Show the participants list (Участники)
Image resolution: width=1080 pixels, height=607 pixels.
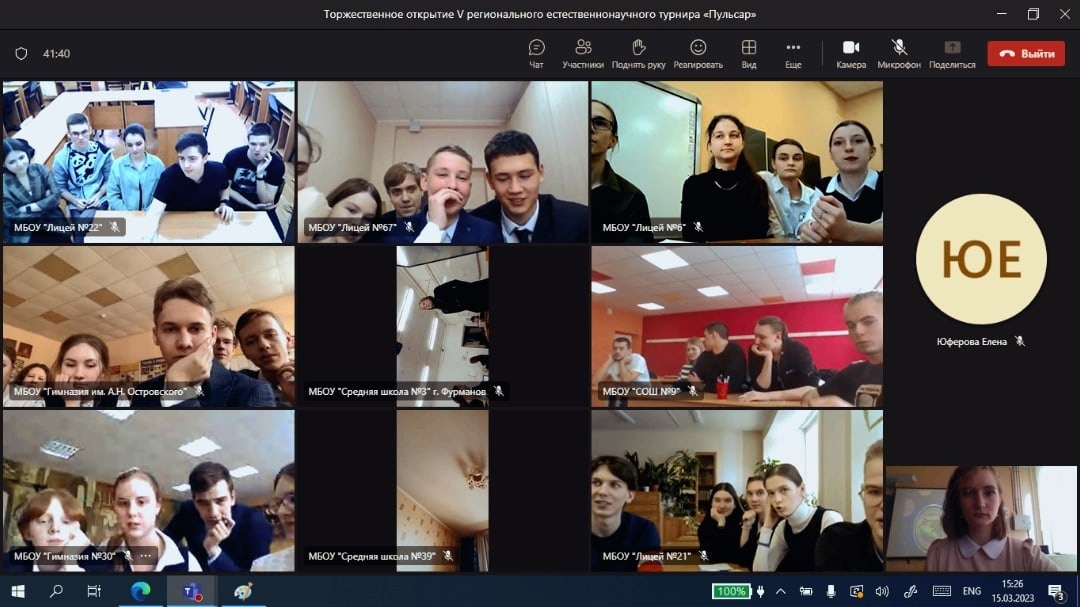(583, 53)
